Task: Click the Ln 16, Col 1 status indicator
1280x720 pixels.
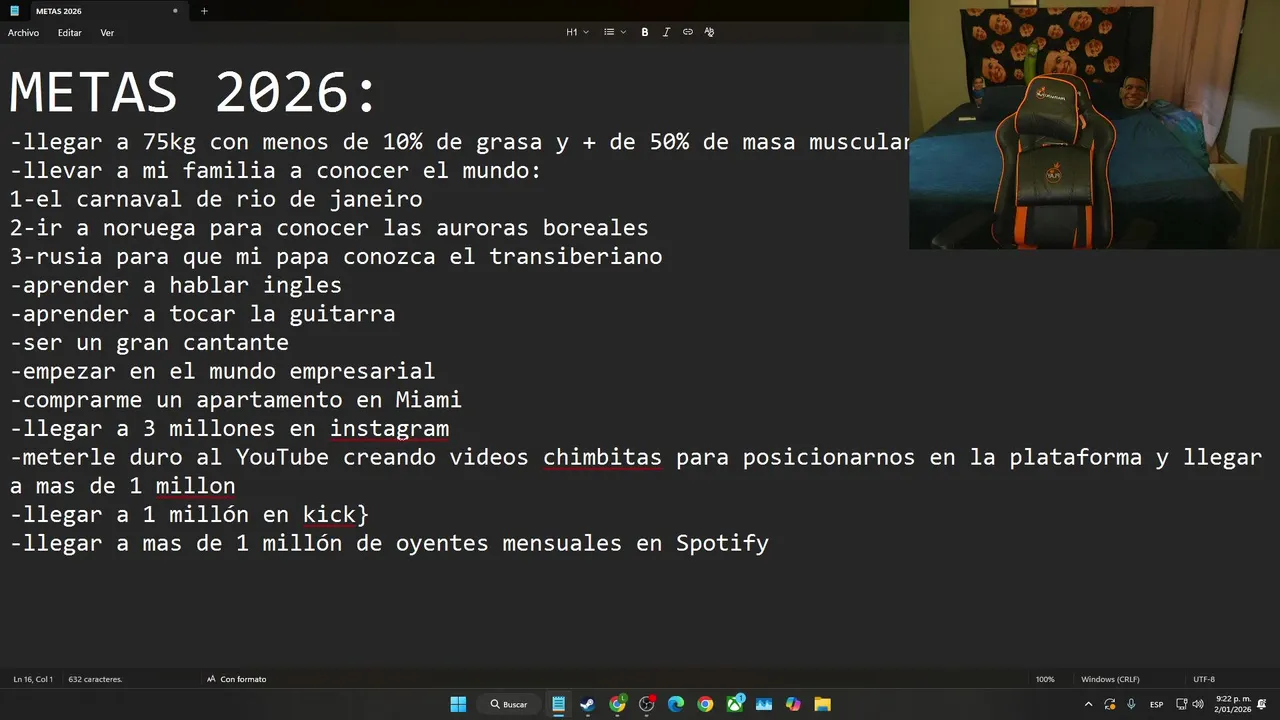Action: tap(33, 679)
